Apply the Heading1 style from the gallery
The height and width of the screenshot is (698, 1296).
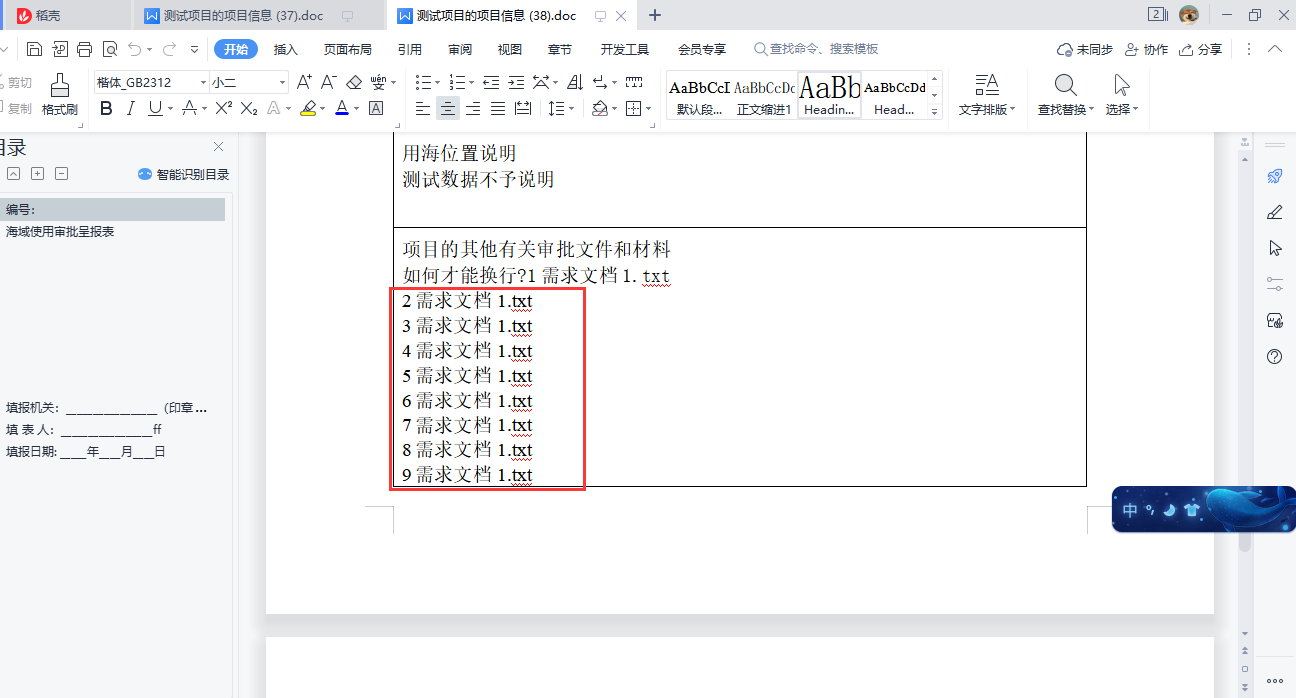[x=830, y=94]
